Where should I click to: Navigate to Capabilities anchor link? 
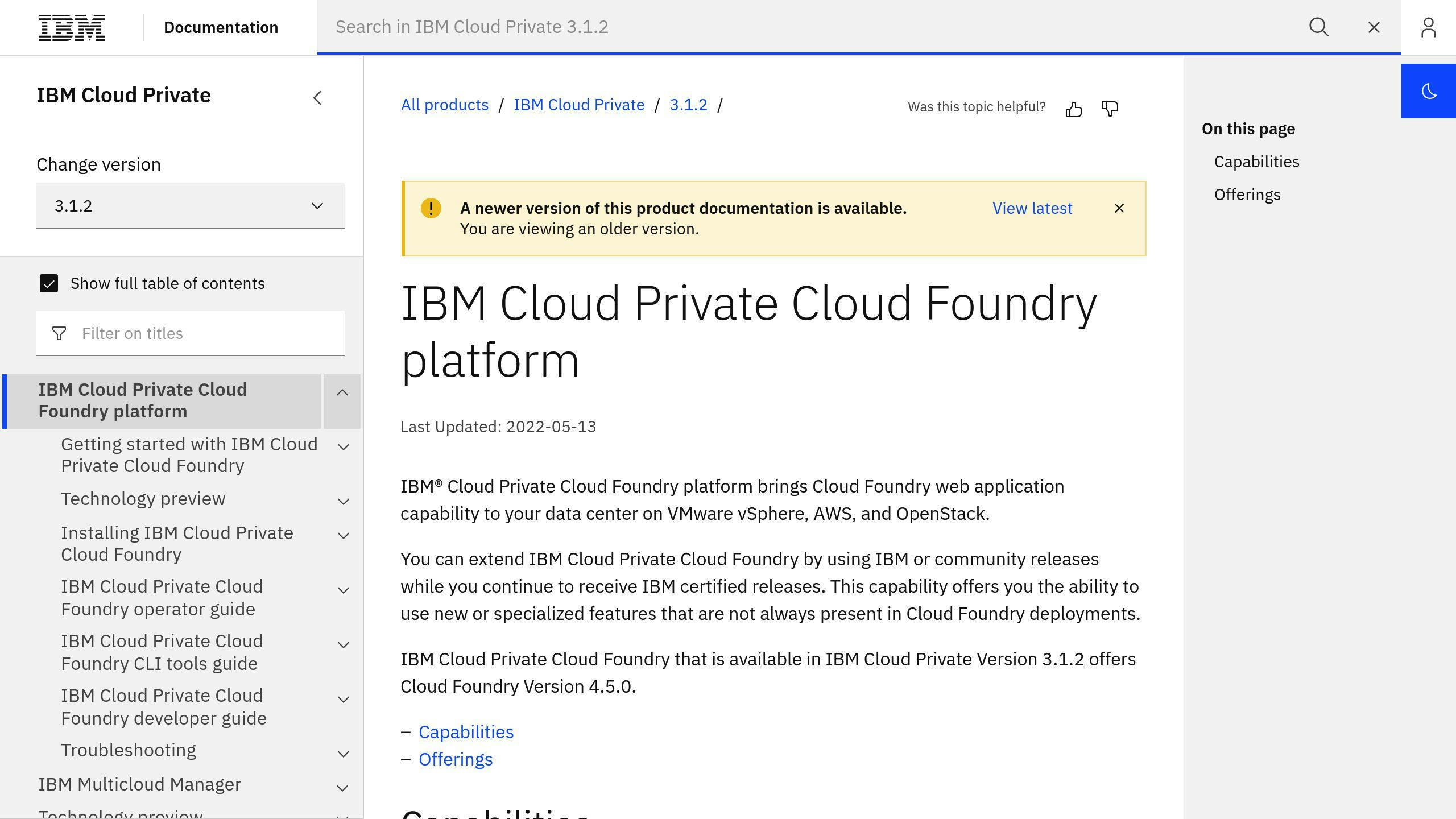tap(466, 731)
